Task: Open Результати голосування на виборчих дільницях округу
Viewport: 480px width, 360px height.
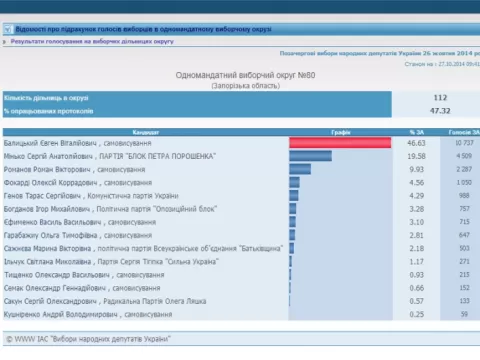Action: pyautogui.click(x=92, y=41)
